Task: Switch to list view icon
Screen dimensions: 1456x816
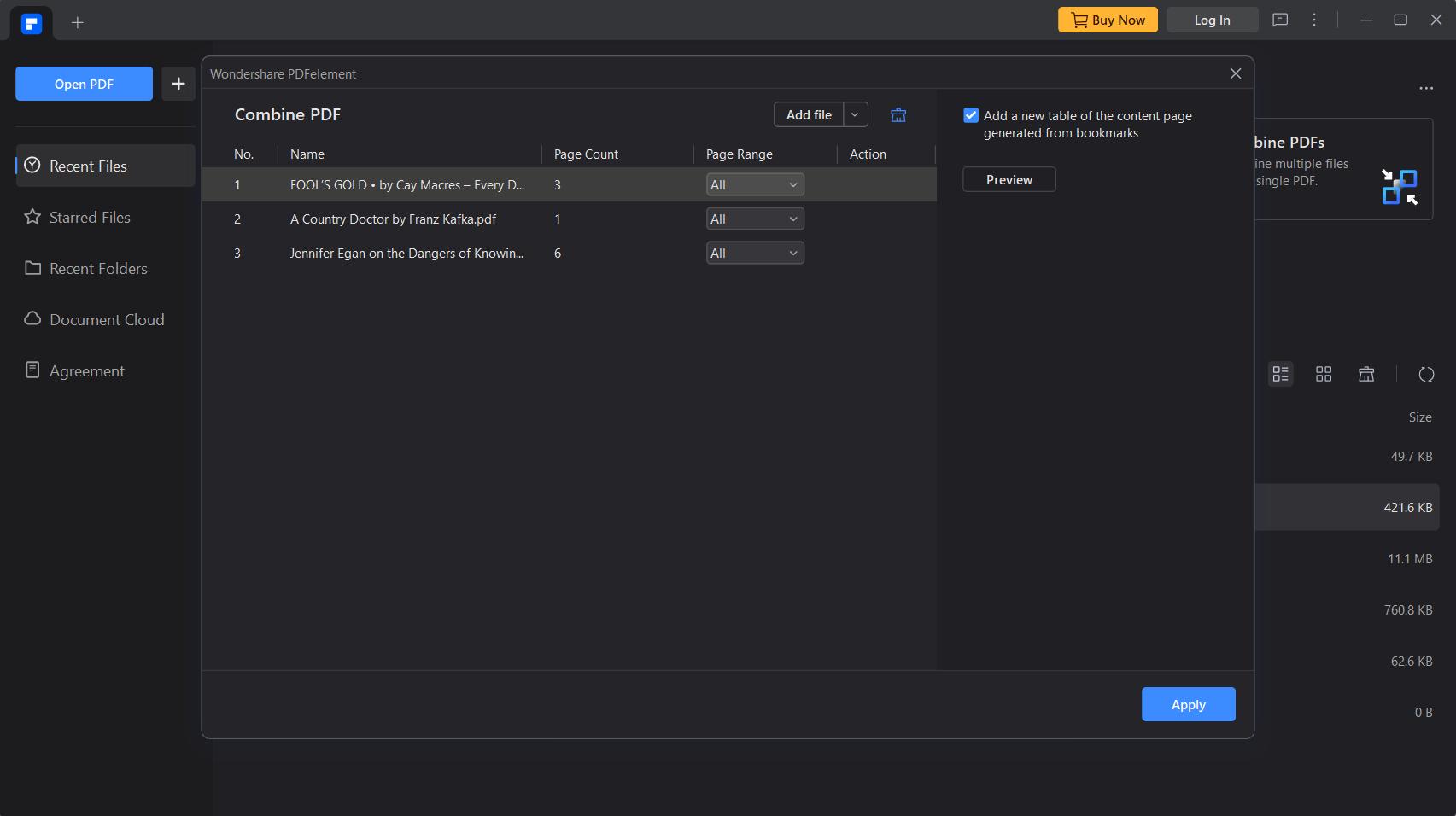Action: point(1280,374)
